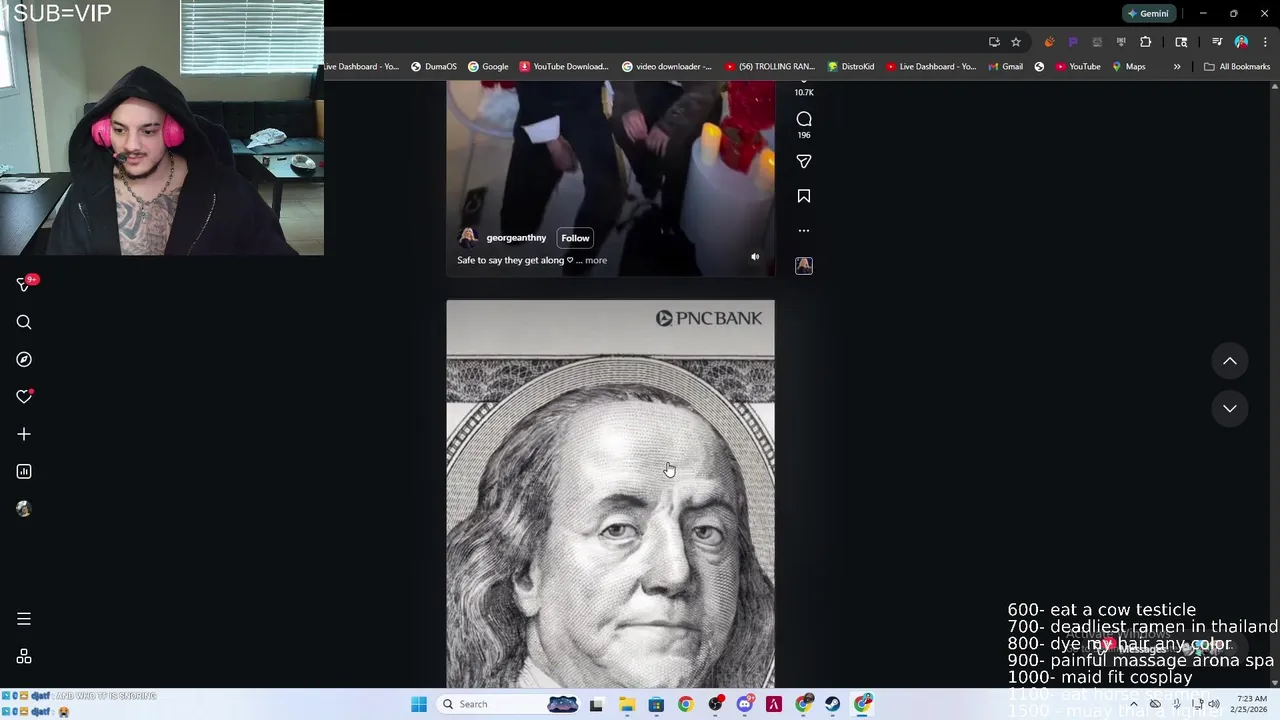Open Live Dashboard bookmark next to DistroKid
Screen dimensions: 1280x720
[931, 67]
